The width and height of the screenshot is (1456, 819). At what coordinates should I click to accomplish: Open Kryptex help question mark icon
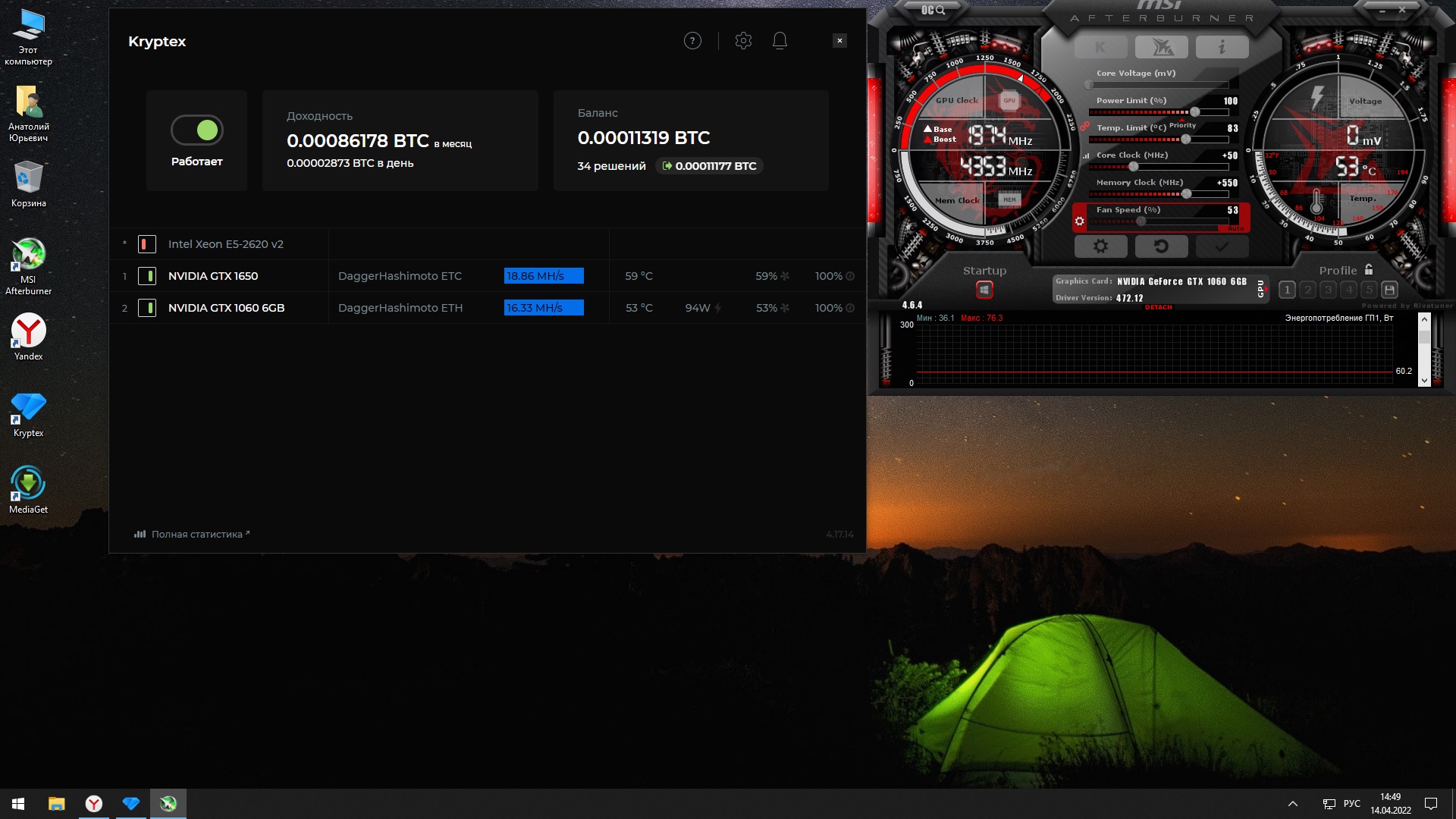pyautogui.click(x=692, y=41)
